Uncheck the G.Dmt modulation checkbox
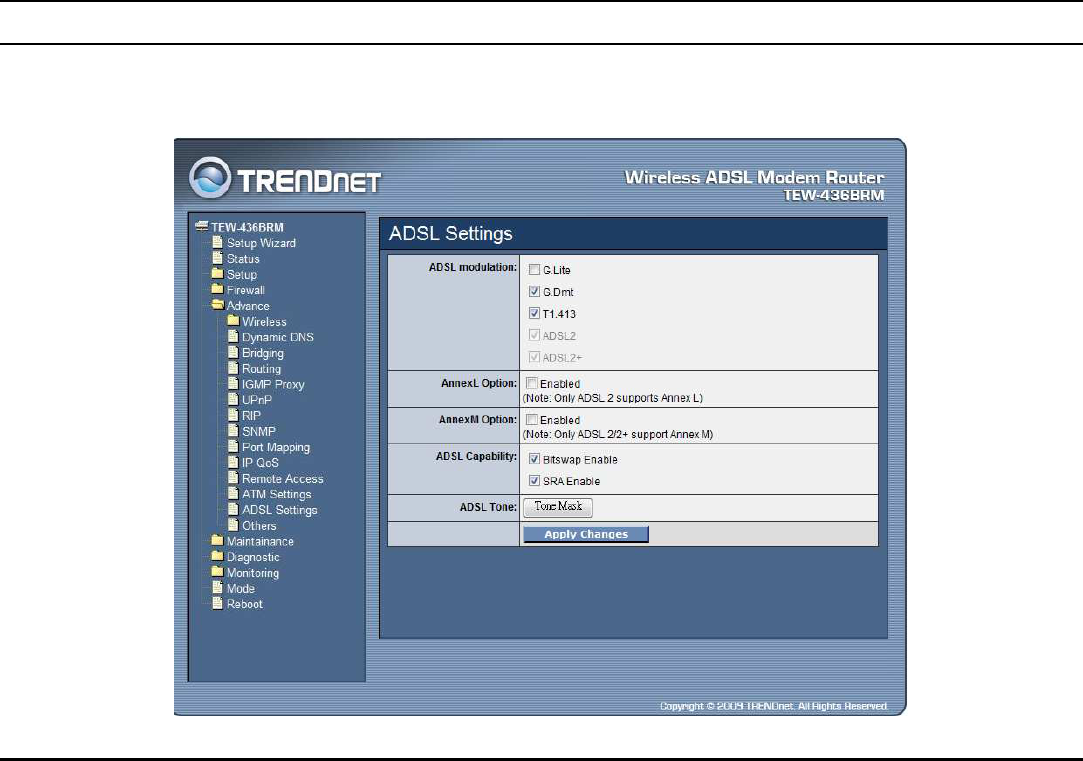Image resolution: width=1083 pixels, height=761 pixels. tap(534, 291)
